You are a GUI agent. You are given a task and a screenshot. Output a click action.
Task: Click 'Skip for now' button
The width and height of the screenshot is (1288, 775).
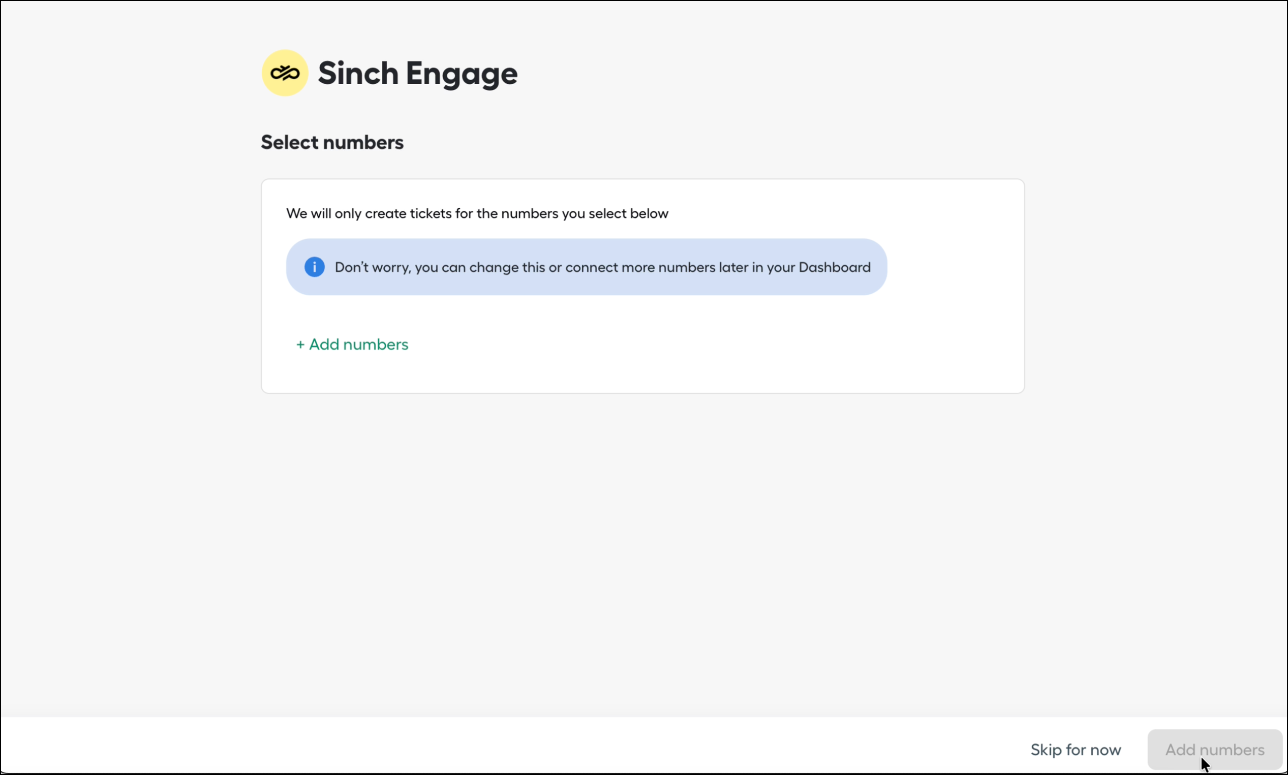1076,750
